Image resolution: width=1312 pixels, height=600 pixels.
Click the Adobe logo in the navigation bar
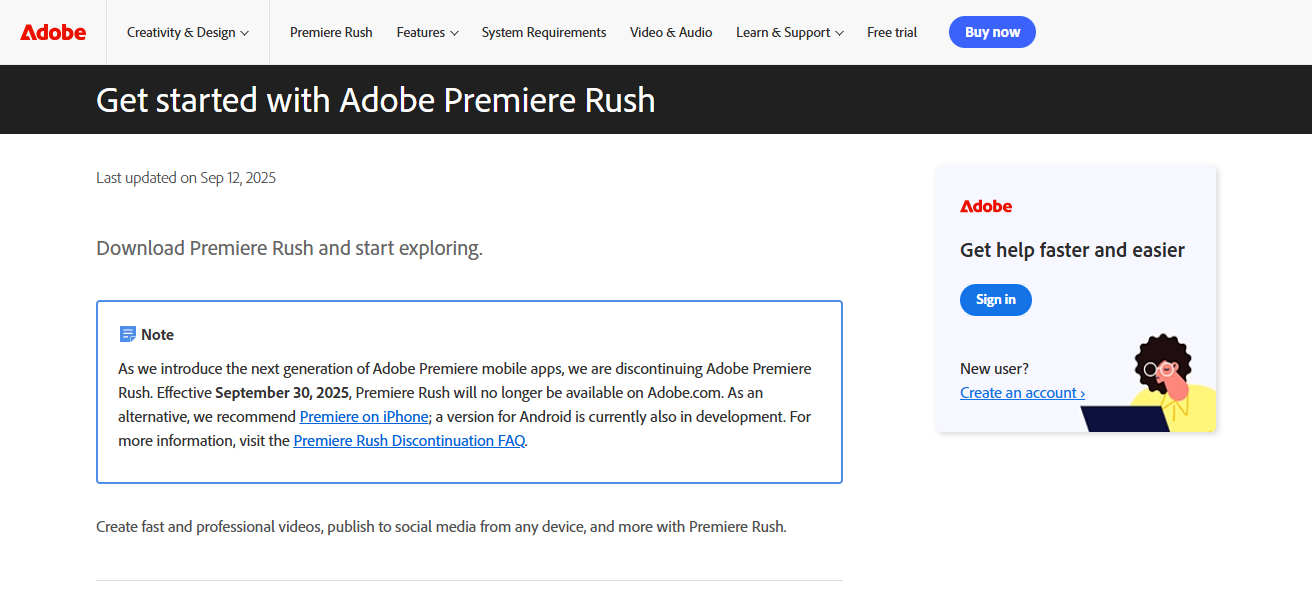52,31
